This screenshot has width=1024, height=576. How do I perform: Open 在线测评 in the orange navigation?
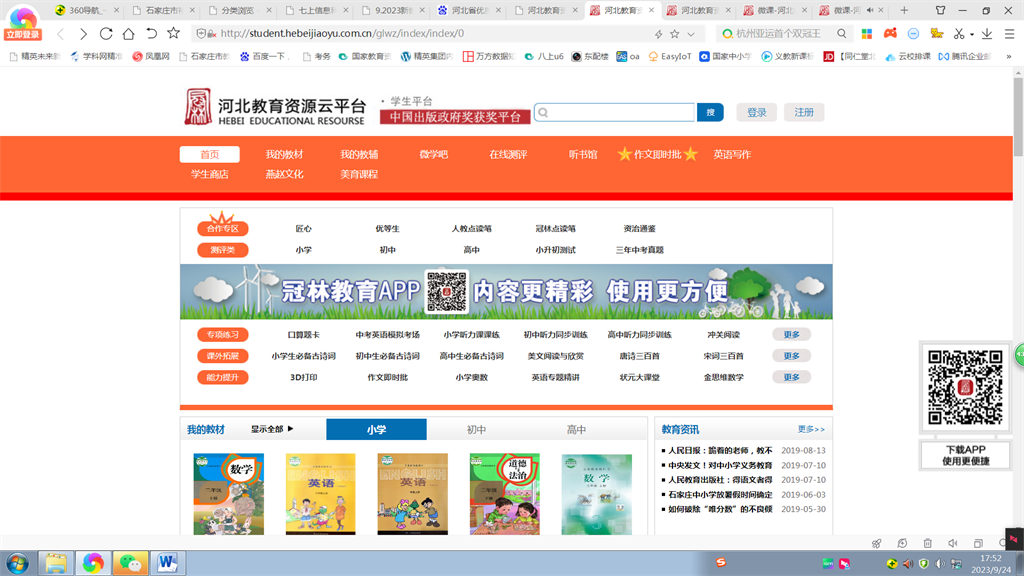coord(508,154)
